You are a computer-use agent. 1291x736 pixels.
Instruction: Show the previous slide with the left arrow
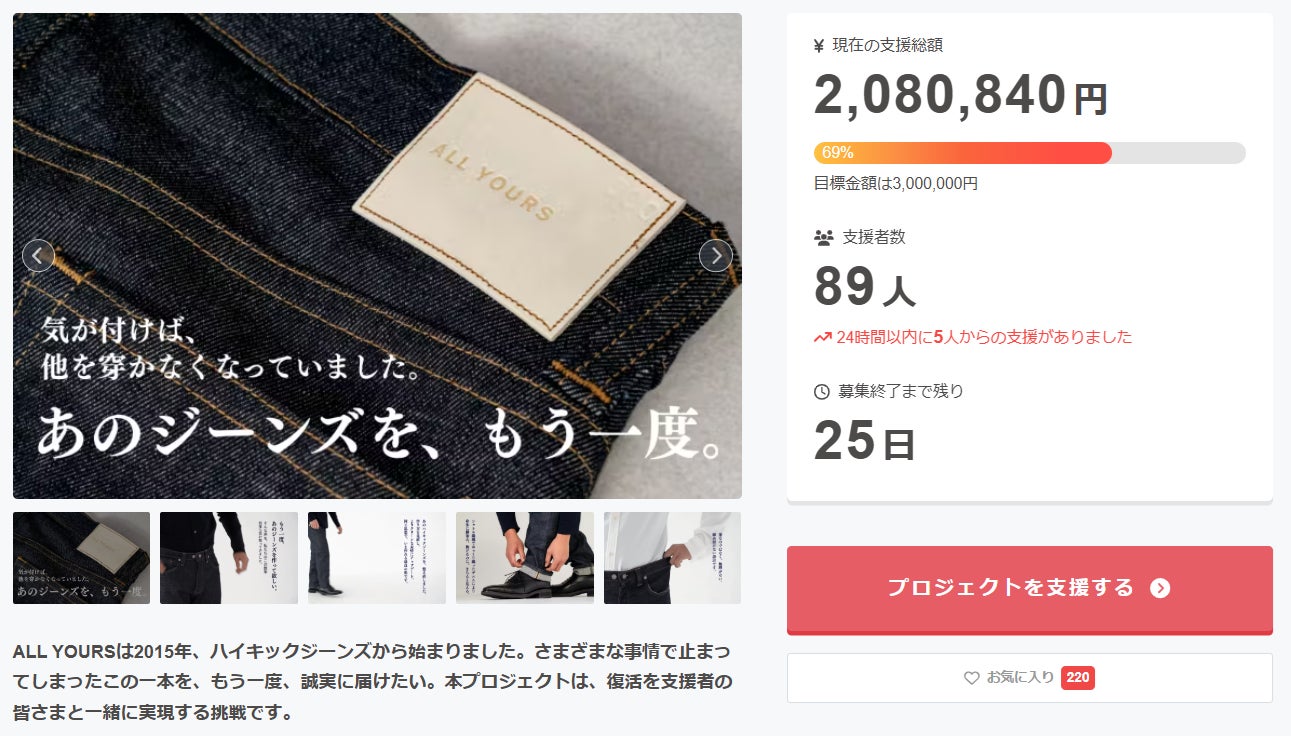(38, 256)
